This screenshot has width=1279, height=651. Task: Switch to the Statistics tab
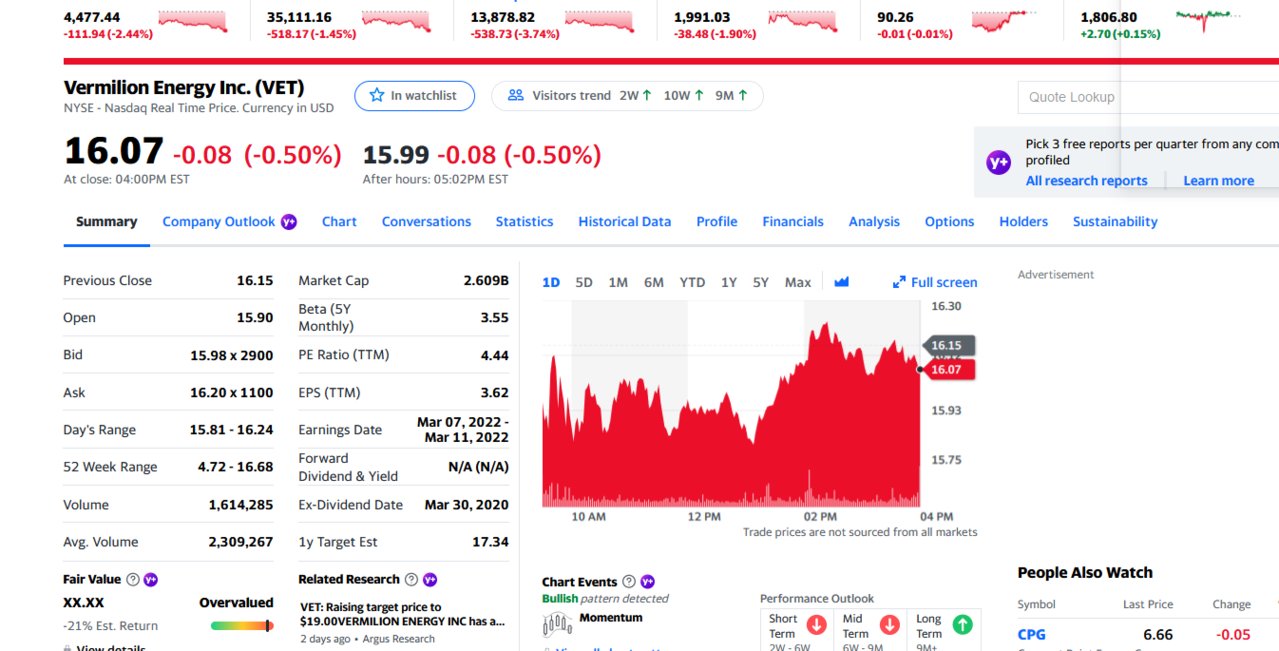pyautogui.click(x=524, y=222)
